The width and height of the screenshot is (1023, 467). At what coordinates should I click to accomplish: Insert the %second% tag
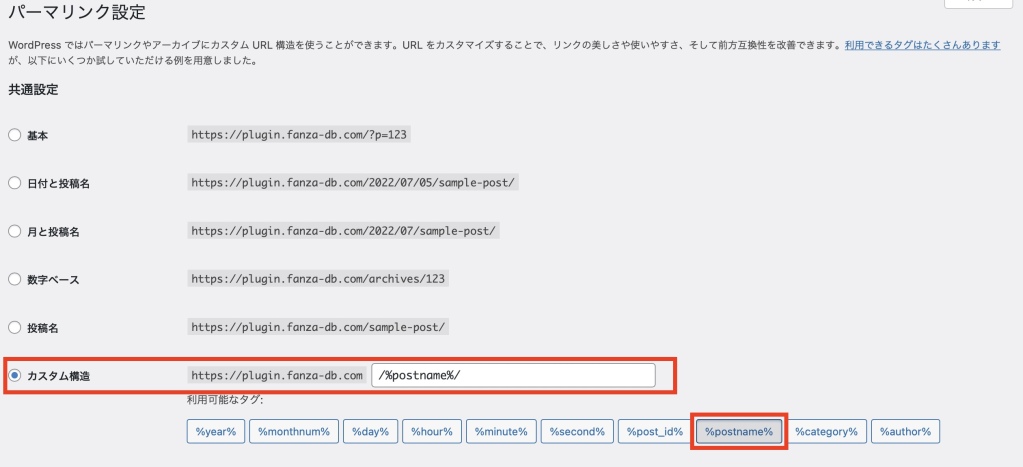(x=577, y=431)
